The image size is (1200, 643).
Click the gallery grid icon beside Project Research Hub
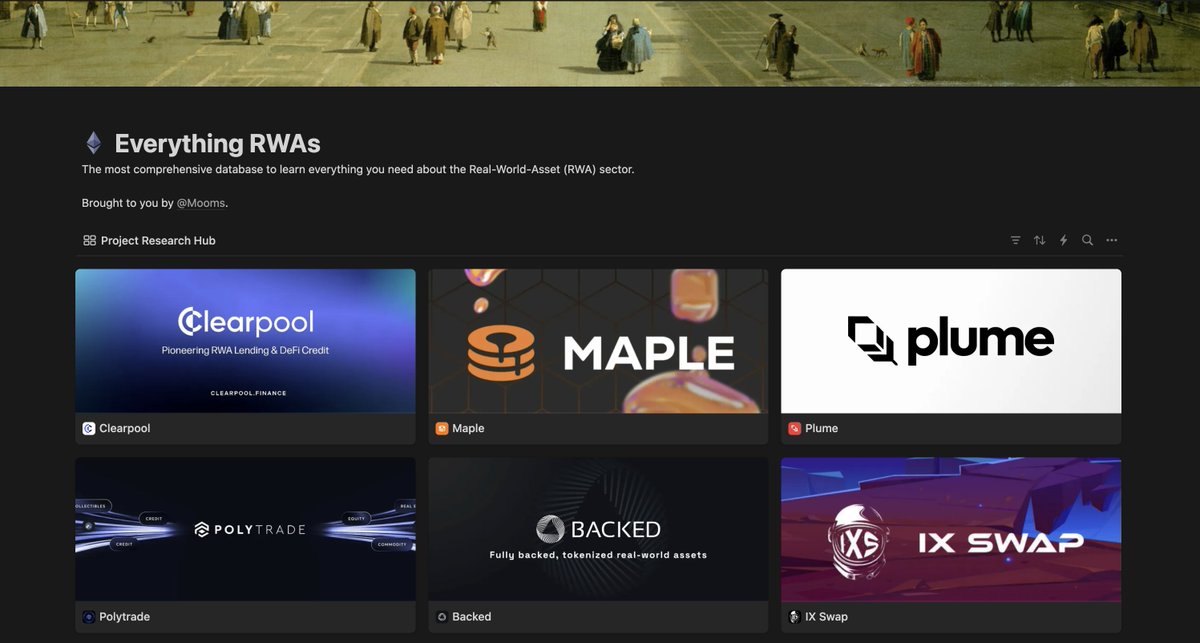pyautogui.click(x=89, y=240)
